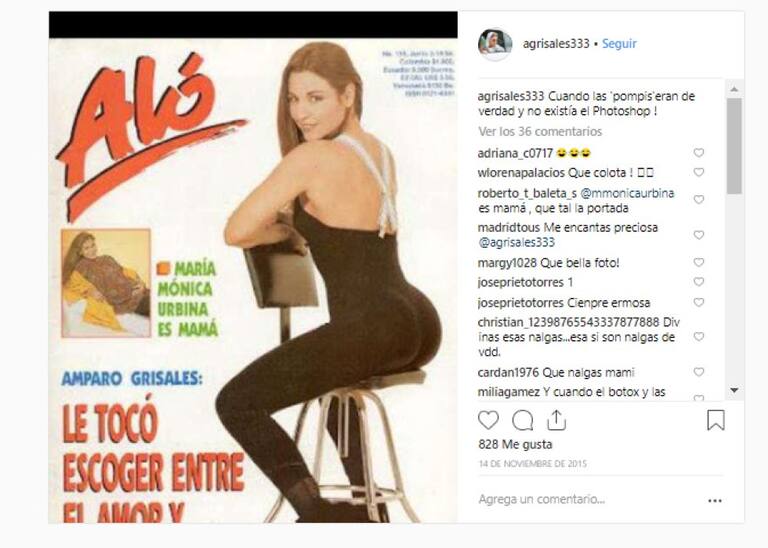Open the comment bubble icon

pos(522,420)
